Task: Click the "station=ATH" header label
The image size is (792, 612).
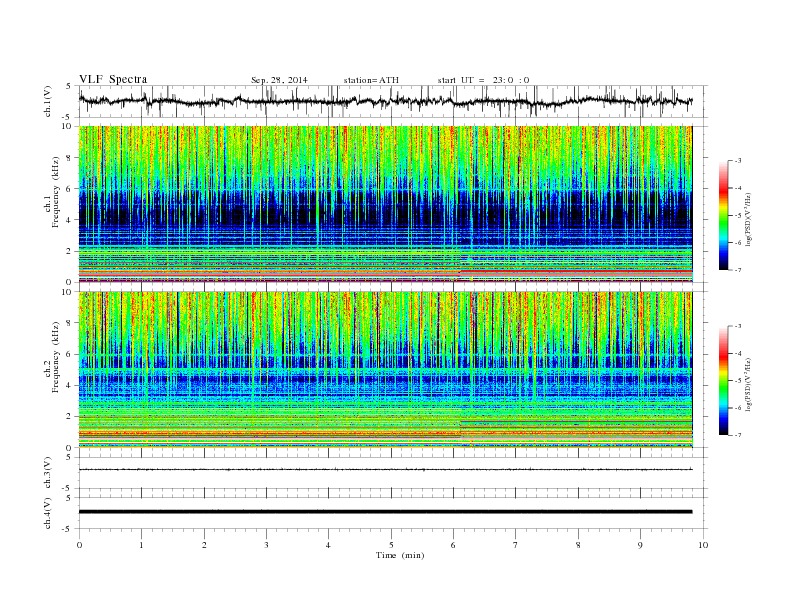Action: [371, 80]
